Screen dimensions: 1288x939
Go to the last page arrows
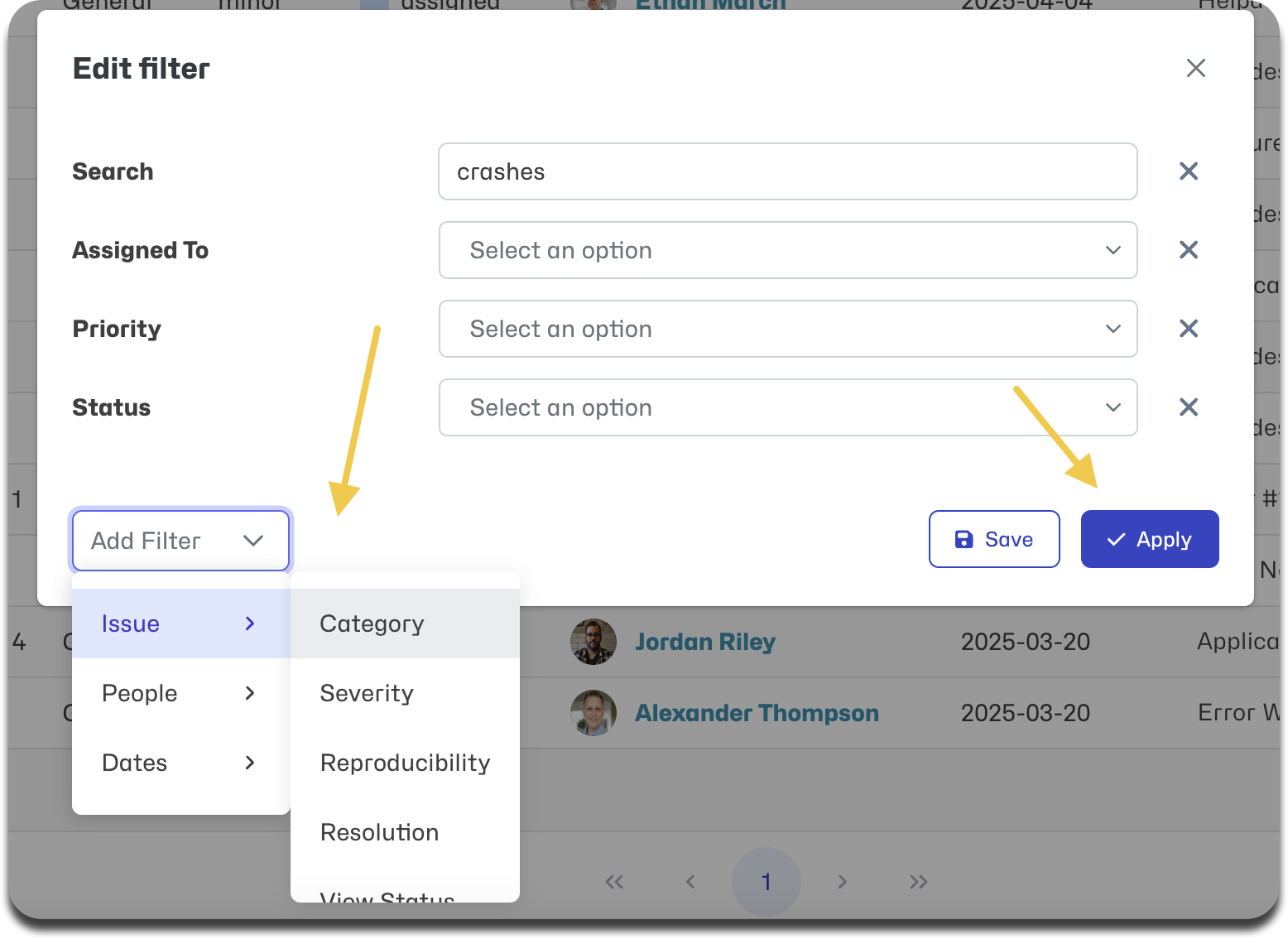(918, 882)
